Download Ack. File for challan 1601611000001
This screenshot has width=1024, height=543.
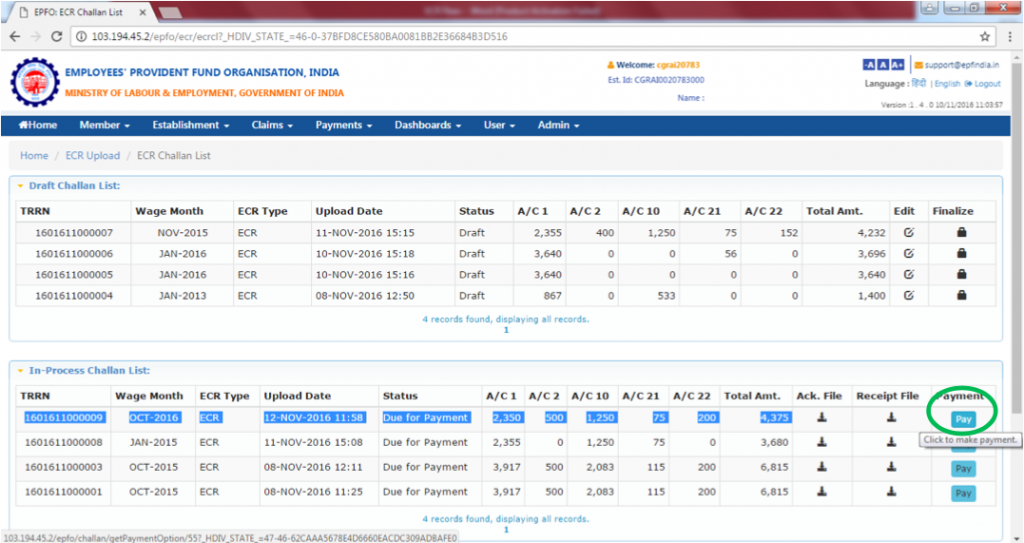click(x=821, y=492)
